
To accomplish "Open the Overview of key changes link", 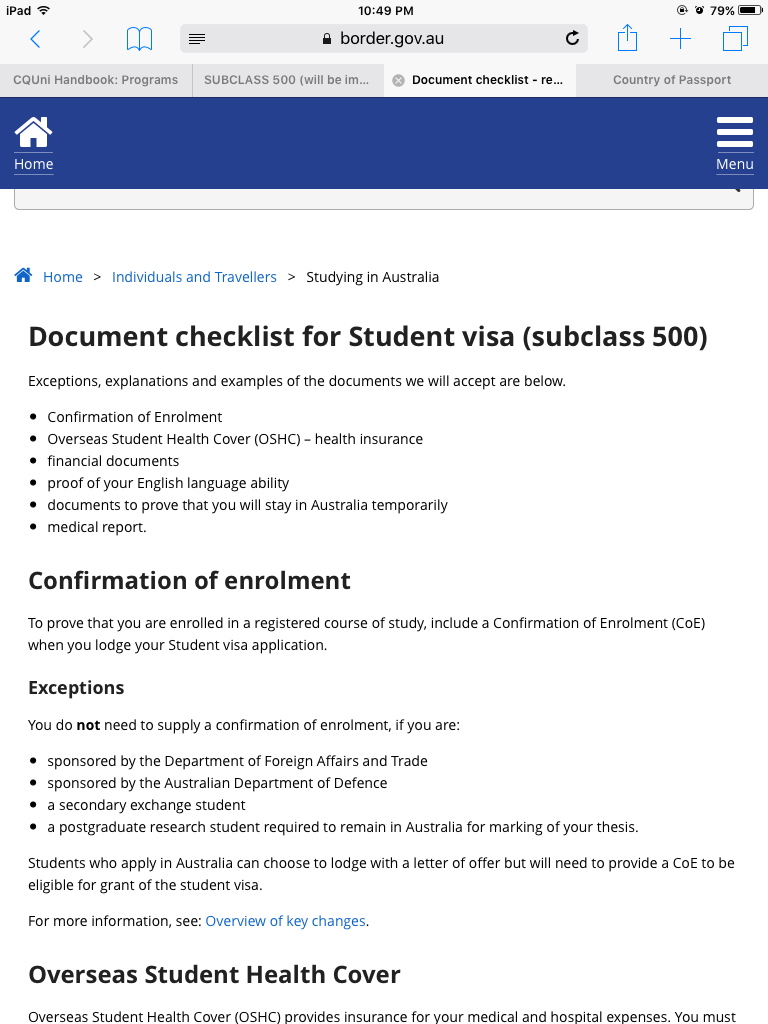I will point(285,921).
